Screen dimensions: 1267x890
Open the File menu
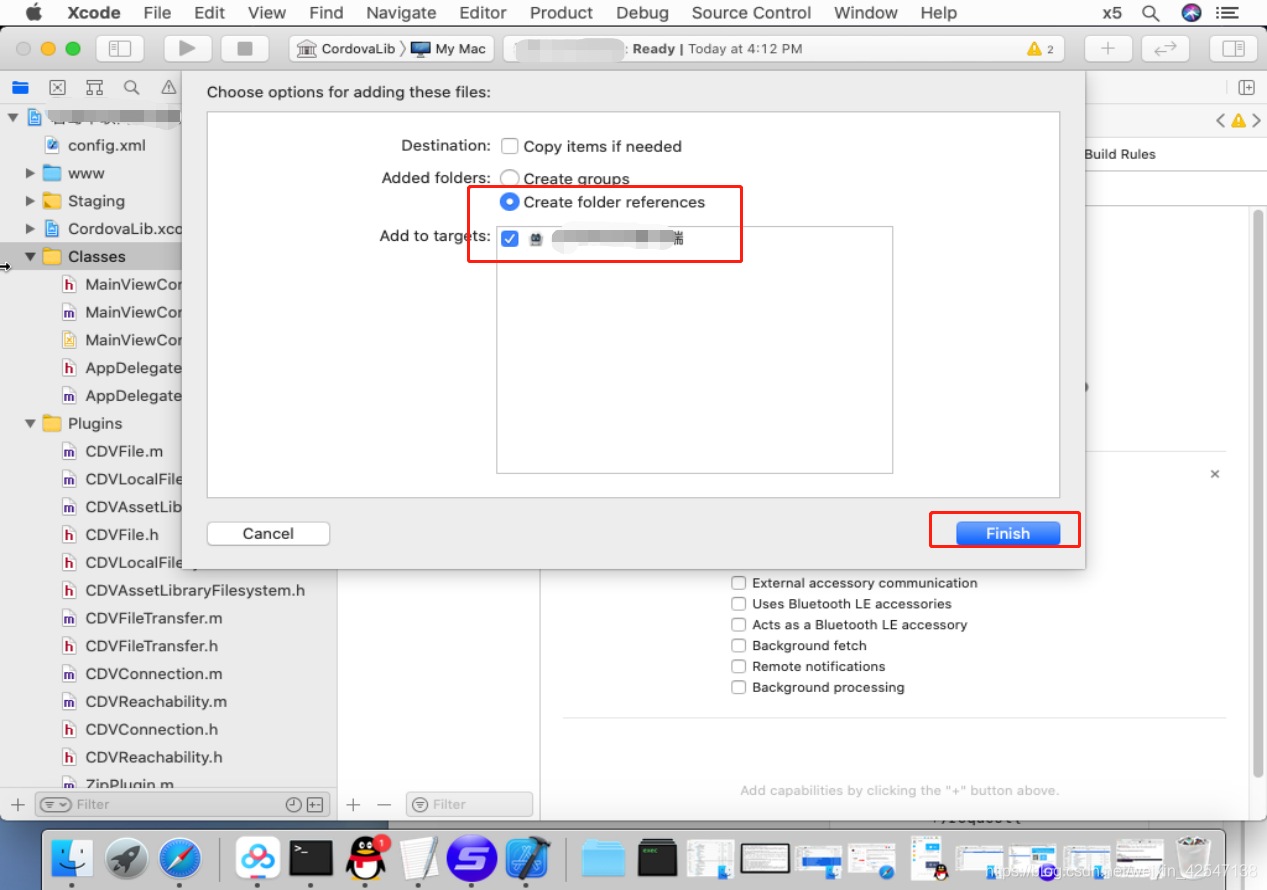tap(157, 13)
